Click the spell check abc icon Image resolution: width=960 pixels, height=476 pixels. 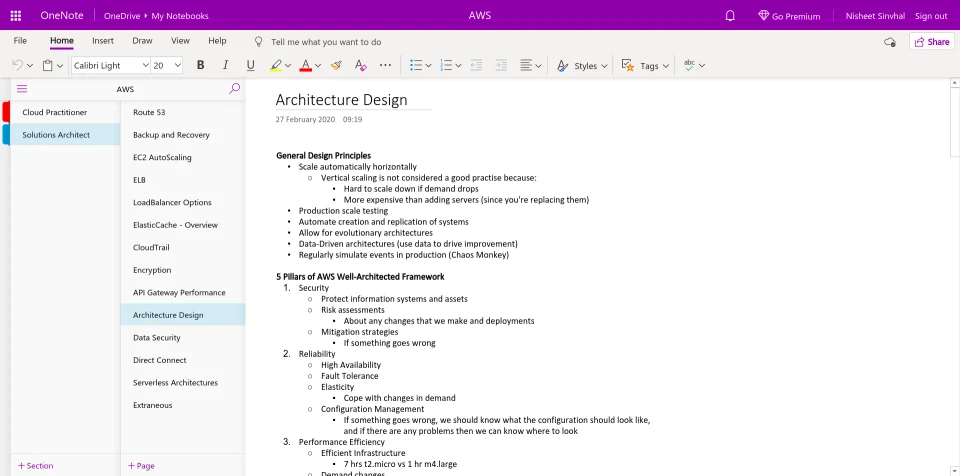click(x=689, y=65)
